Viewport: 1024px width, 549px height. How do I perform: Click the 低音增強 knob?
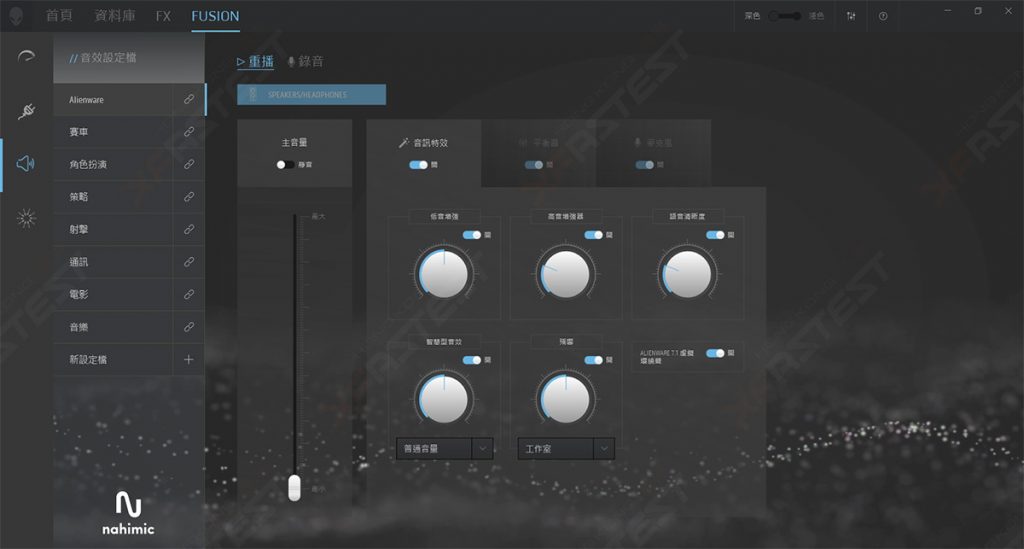[x=444, y=274]
